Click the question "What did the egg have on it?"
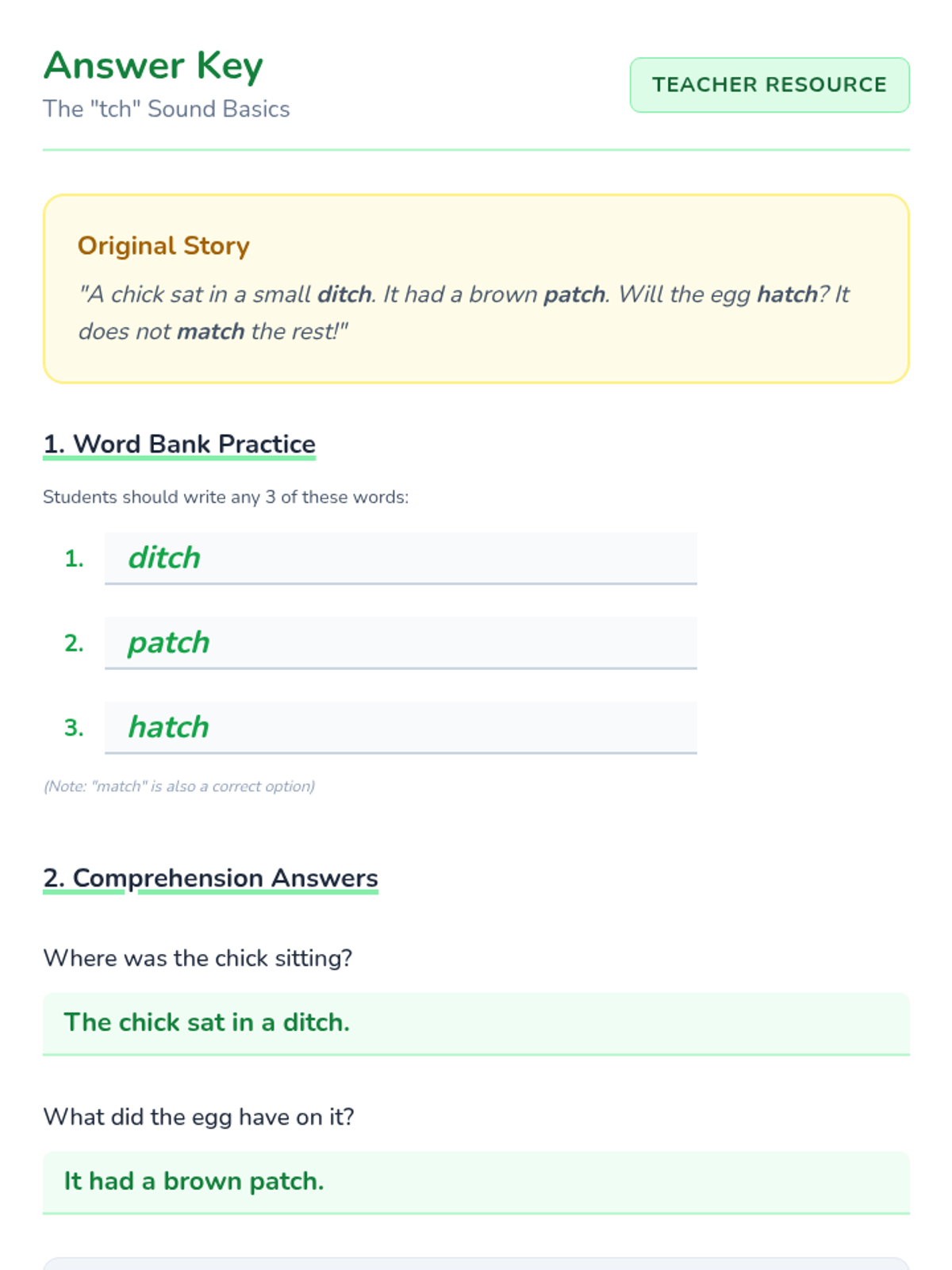 198,1117
